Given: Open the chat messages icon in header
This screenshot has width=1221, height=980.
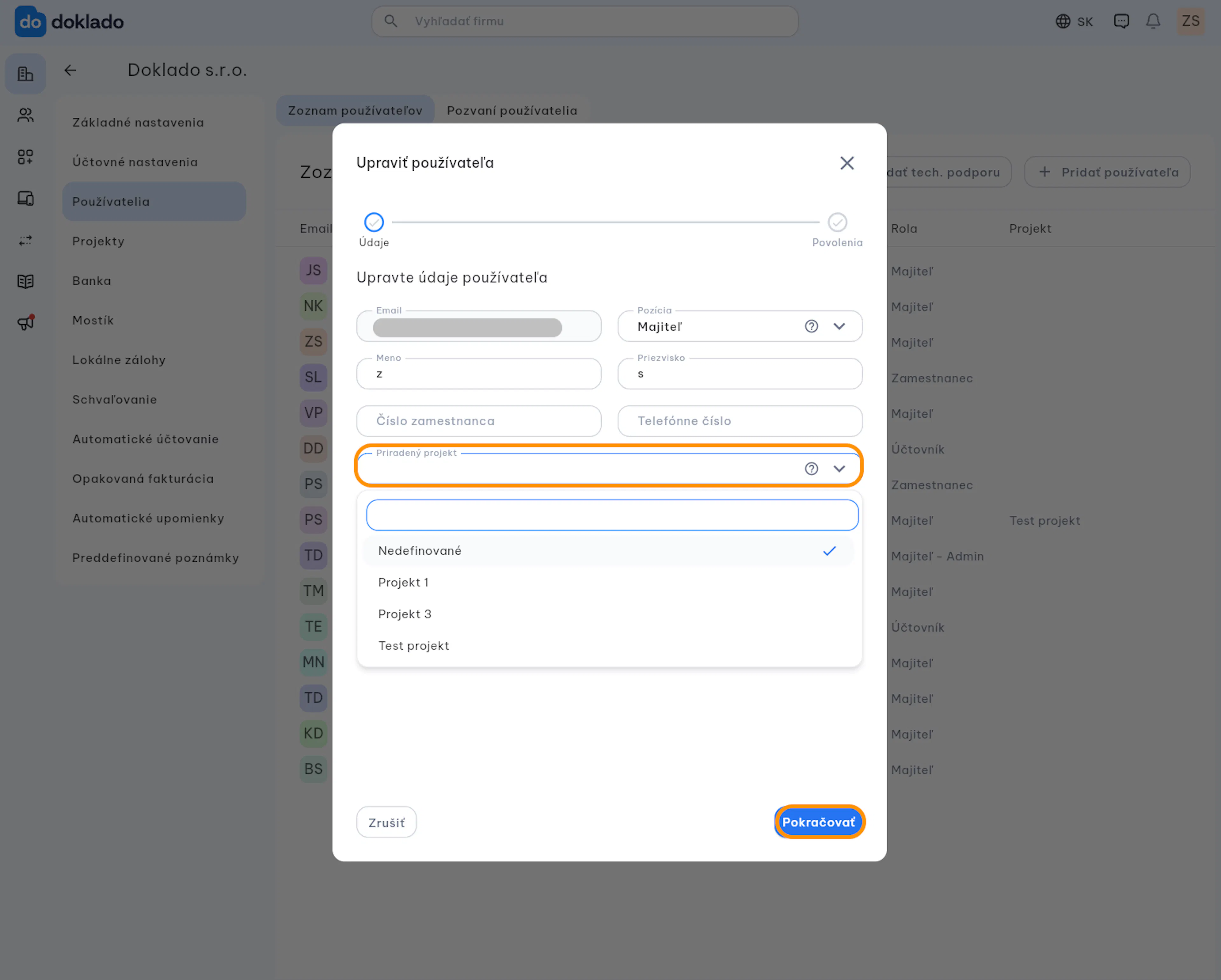Looking at the screenshot, I should click(1121, 22).
